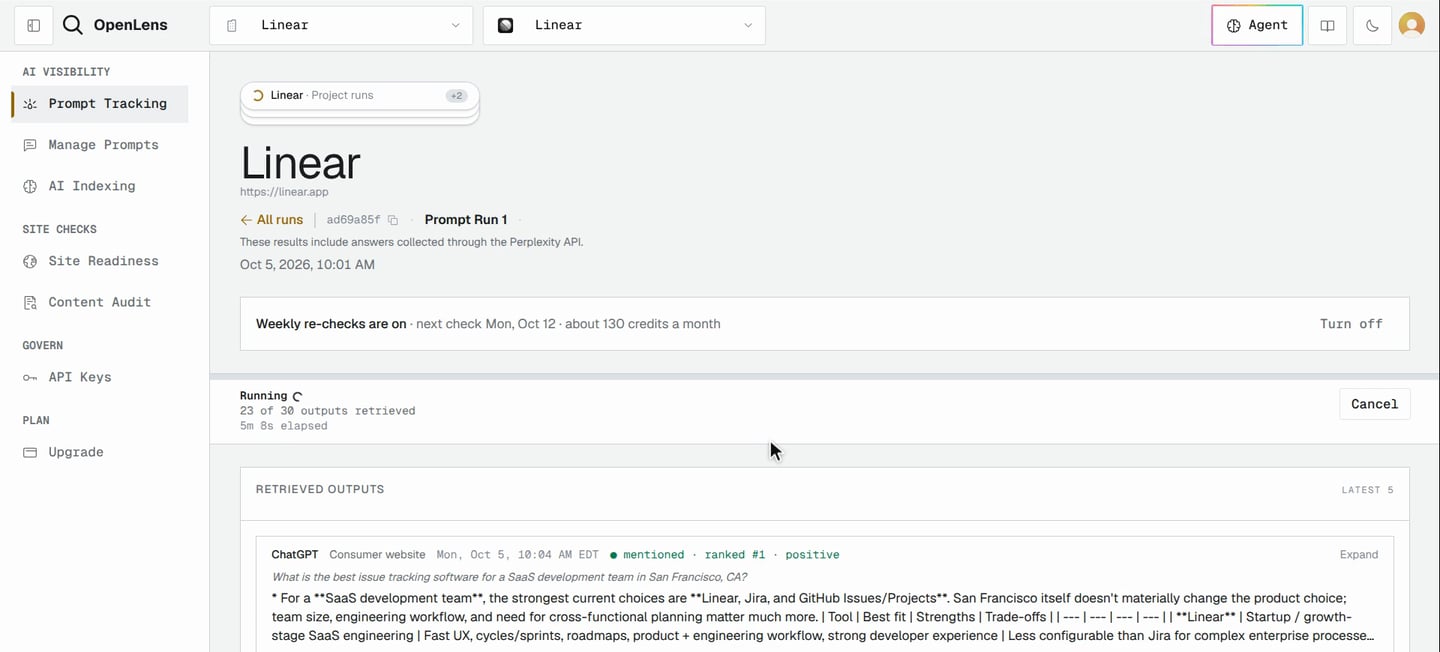The image size is (1440, 652).
Task: Click the +2 runs badge
Action: (x=456, y=96)
